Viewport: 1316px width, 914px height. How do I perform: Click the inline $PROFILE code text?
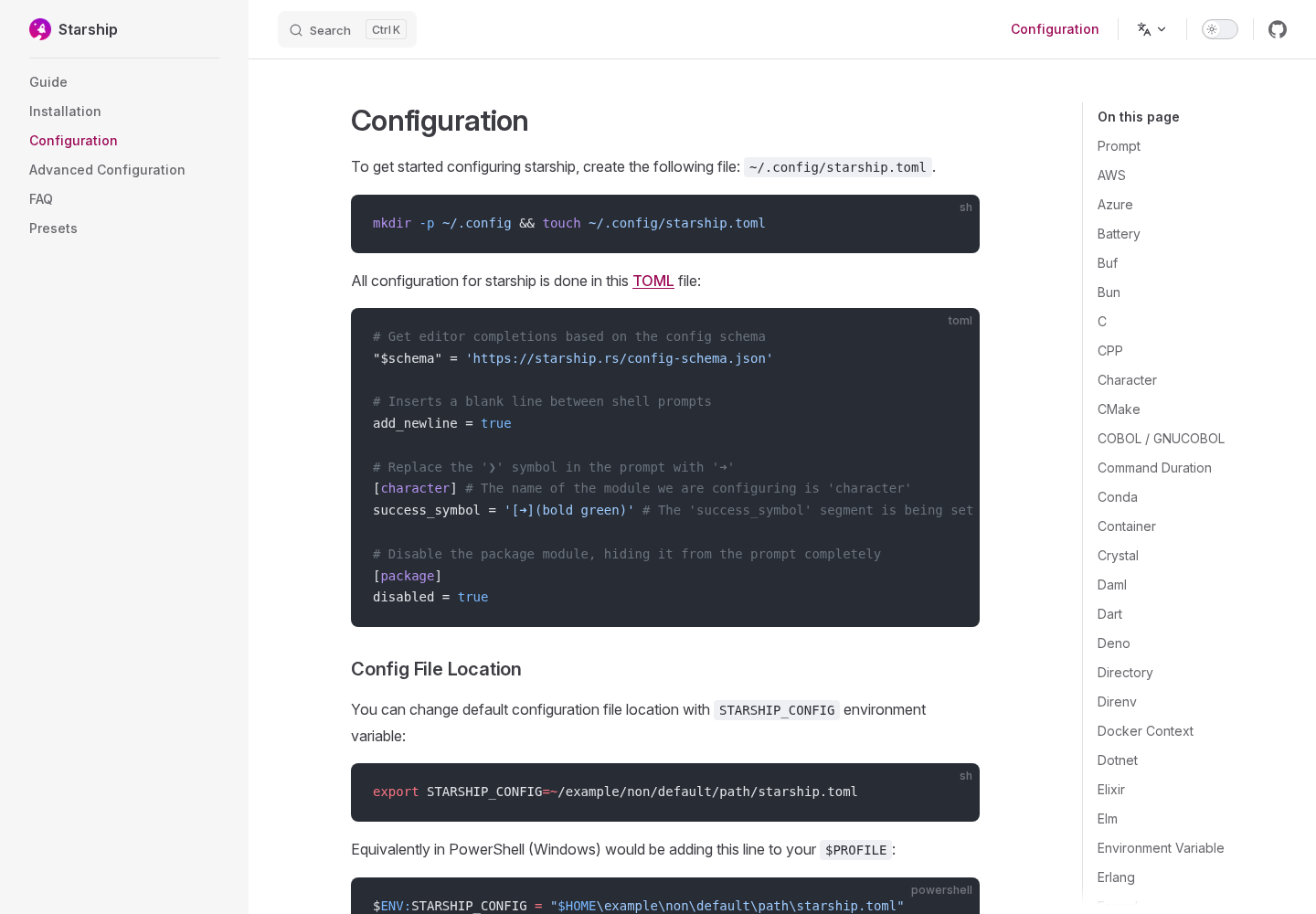pos(855,850)
